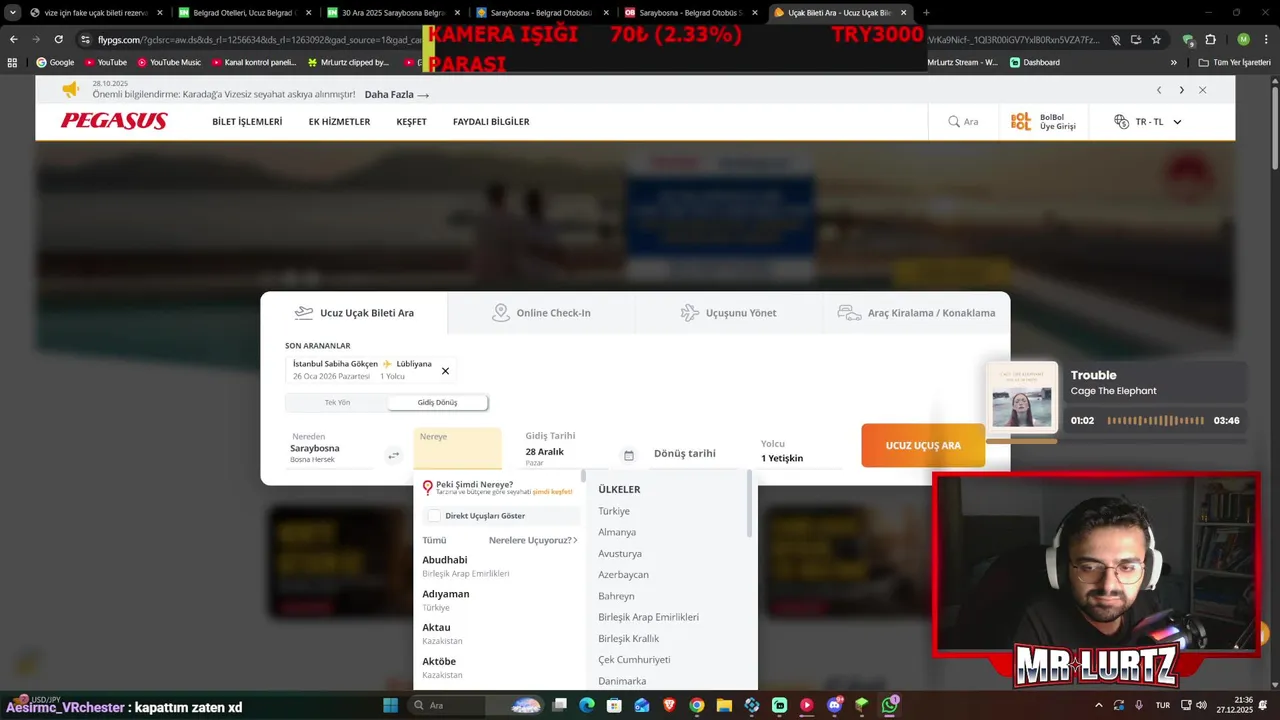Open KEŞFET menu
Screen dimensions: 1280x720
point(411,122)
